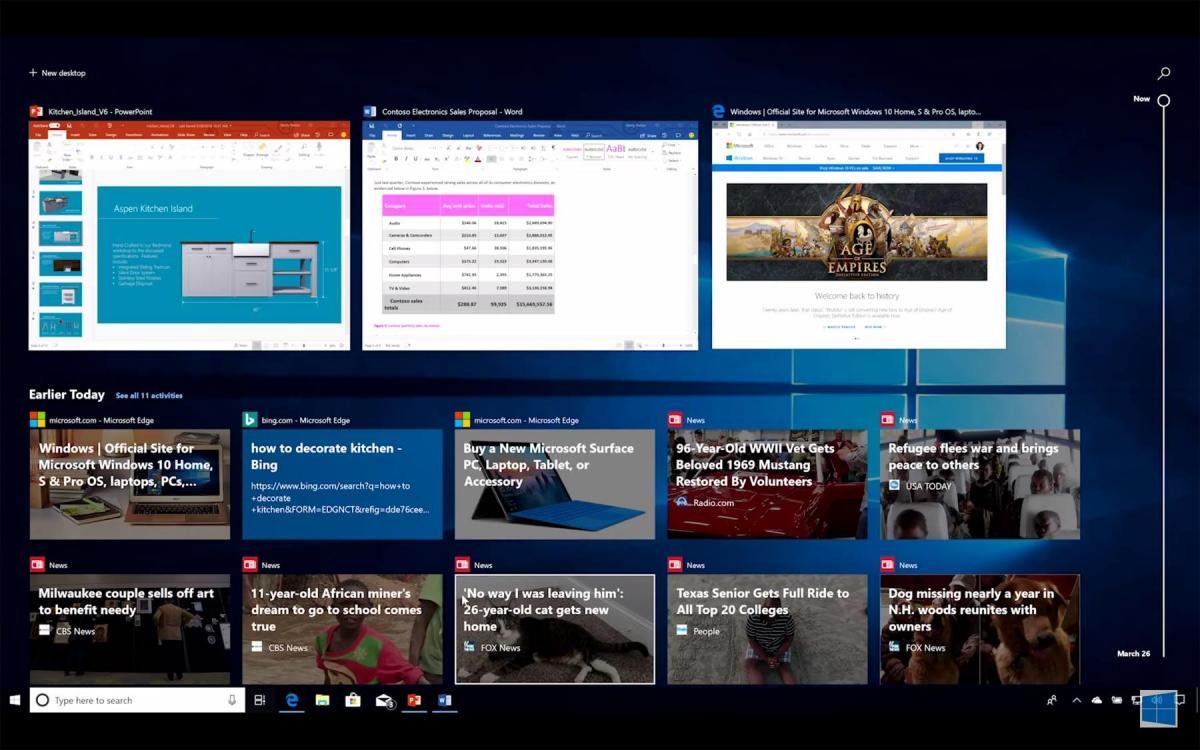Screen dimensions: 1200x750
Task: Click FOX News label on cat card
Action: [x=500, y=648]
